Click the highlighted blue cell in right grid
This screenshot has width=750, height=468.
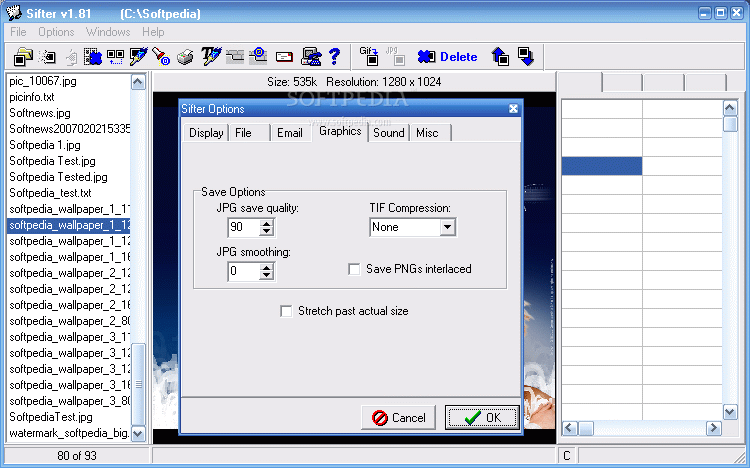[602, 166]
